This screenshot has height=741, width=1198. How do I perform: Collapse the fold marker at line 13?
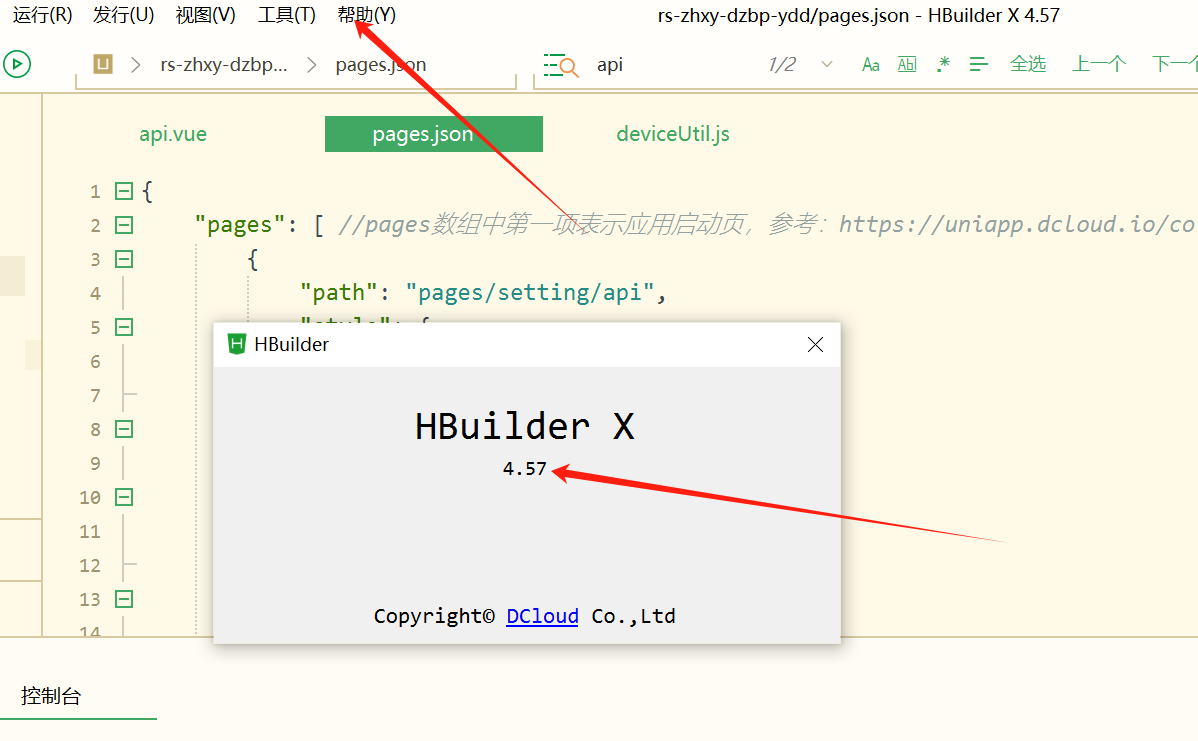pos(124,599)
